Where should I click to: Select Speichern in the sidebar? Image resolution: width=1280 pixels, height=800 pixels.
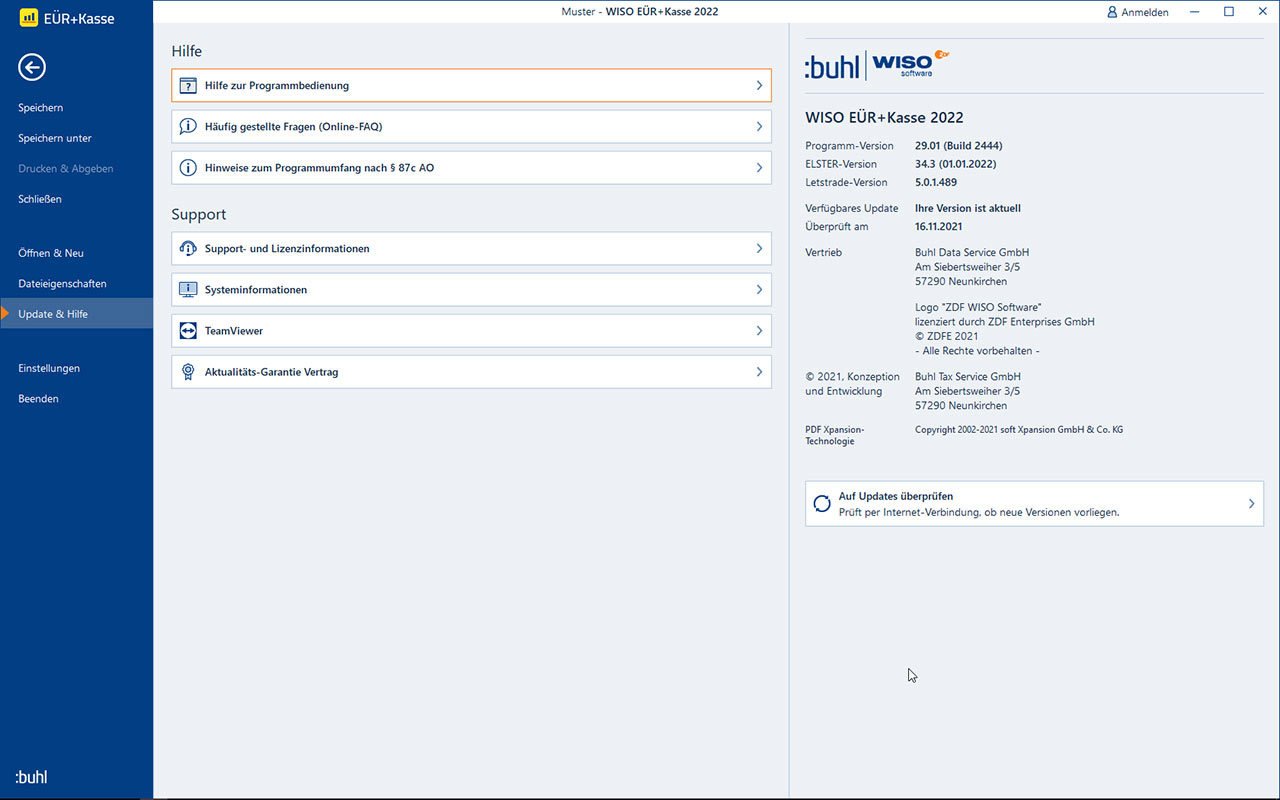[x=77, y=108]
